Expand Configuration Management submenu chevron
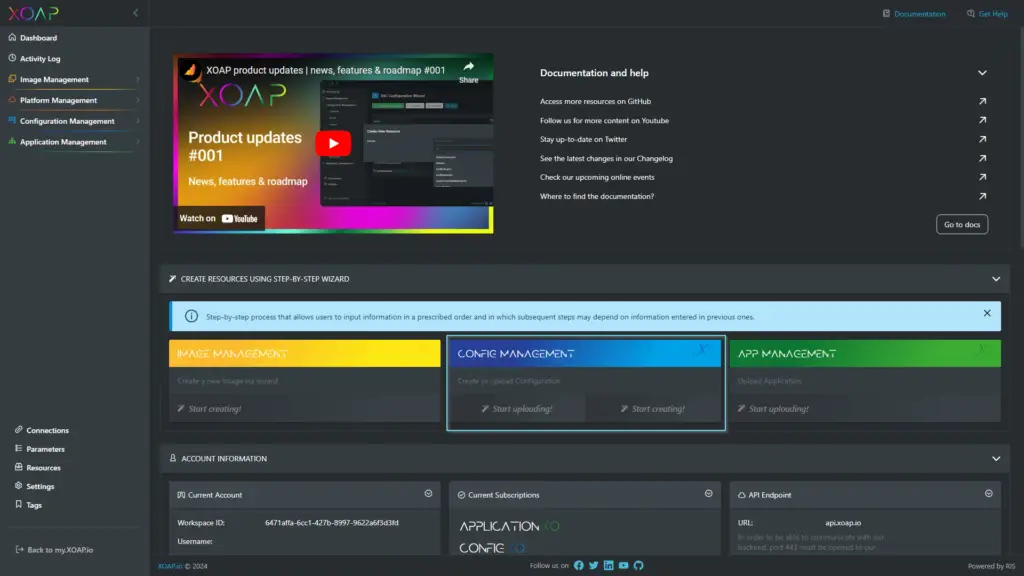This screenshot has width=1024, height=576. click(138, 121)
